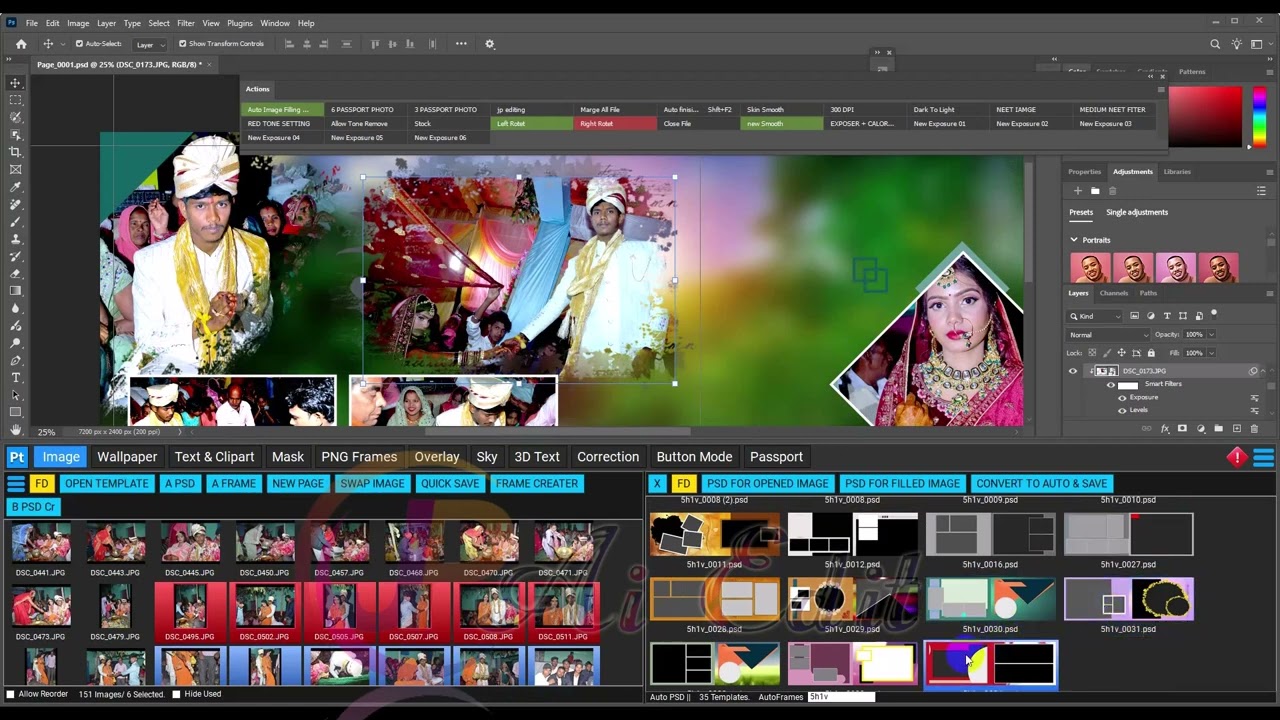The width and height of the screenshot is (1280, 720).
Task: Click the QUICK SAVE button
Action: coord(450,483)
